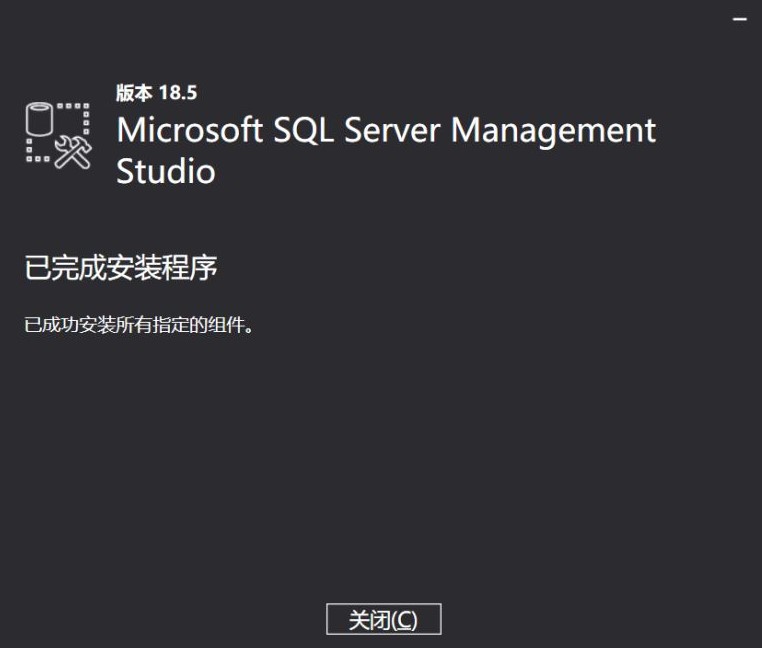Image resolution: width=762 pixels, height=648 pixels.
Task: Click the 已成功安装所有指定的组件 message
Action: point(138,325)
